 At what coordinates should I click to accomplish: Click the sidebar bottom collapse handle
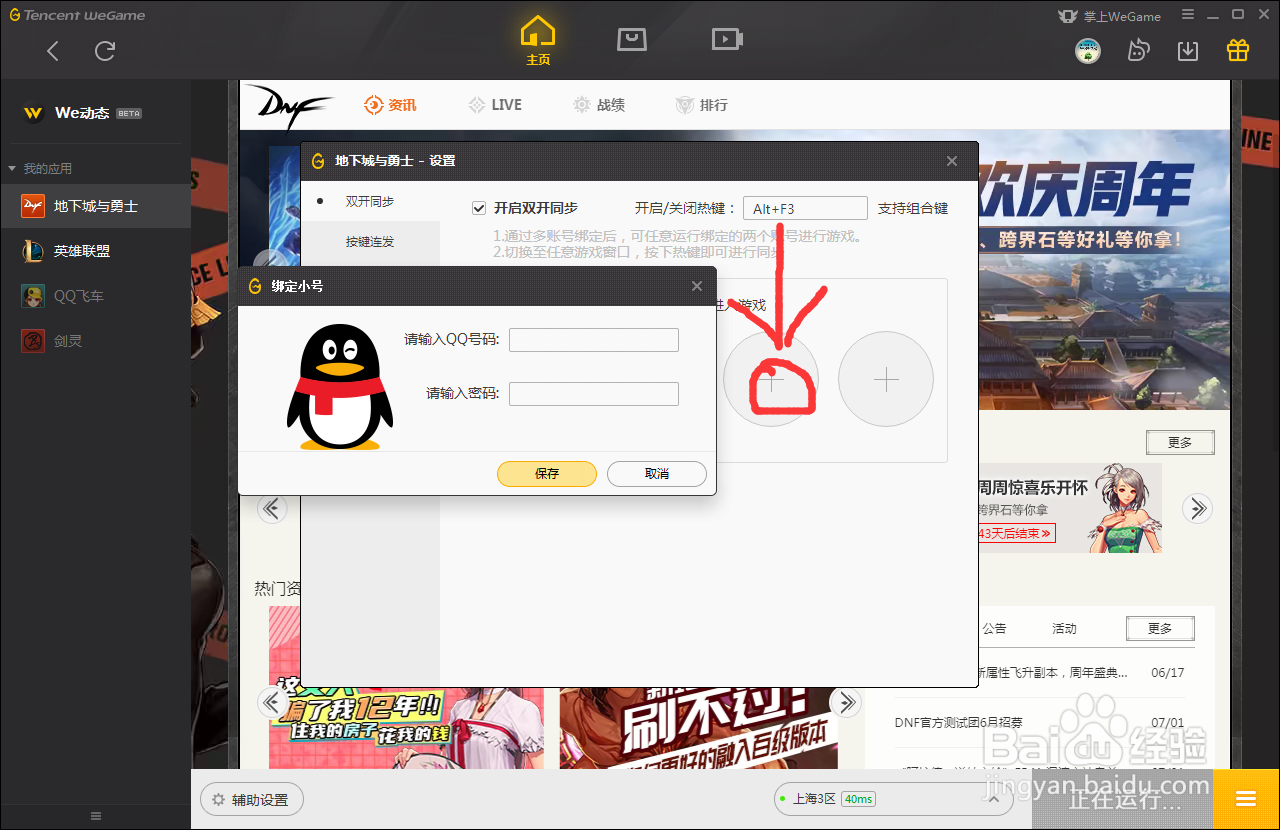pos(95,817)
